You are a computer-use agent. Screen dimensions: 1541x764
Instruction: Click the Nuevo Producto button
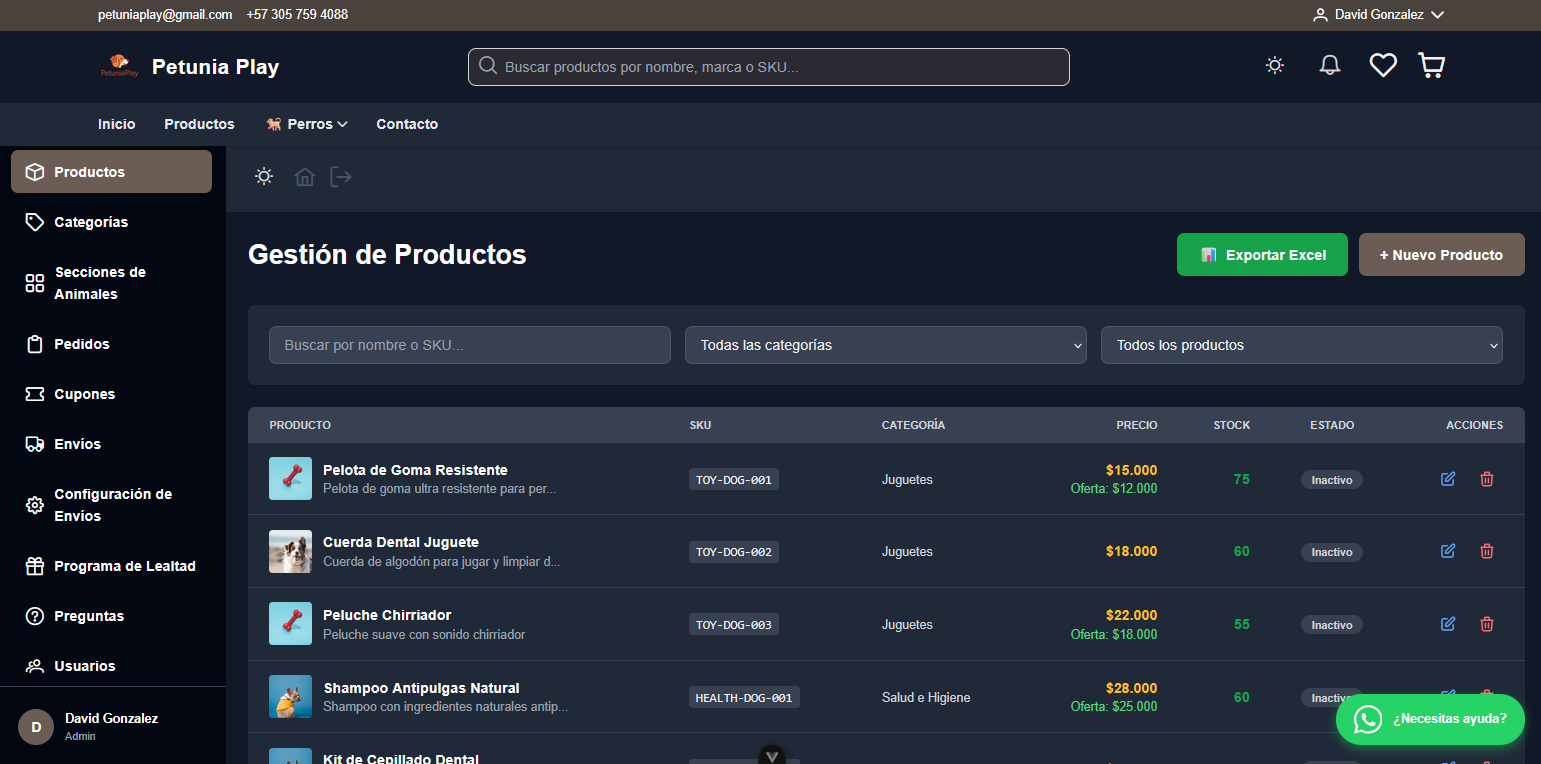1441,255
